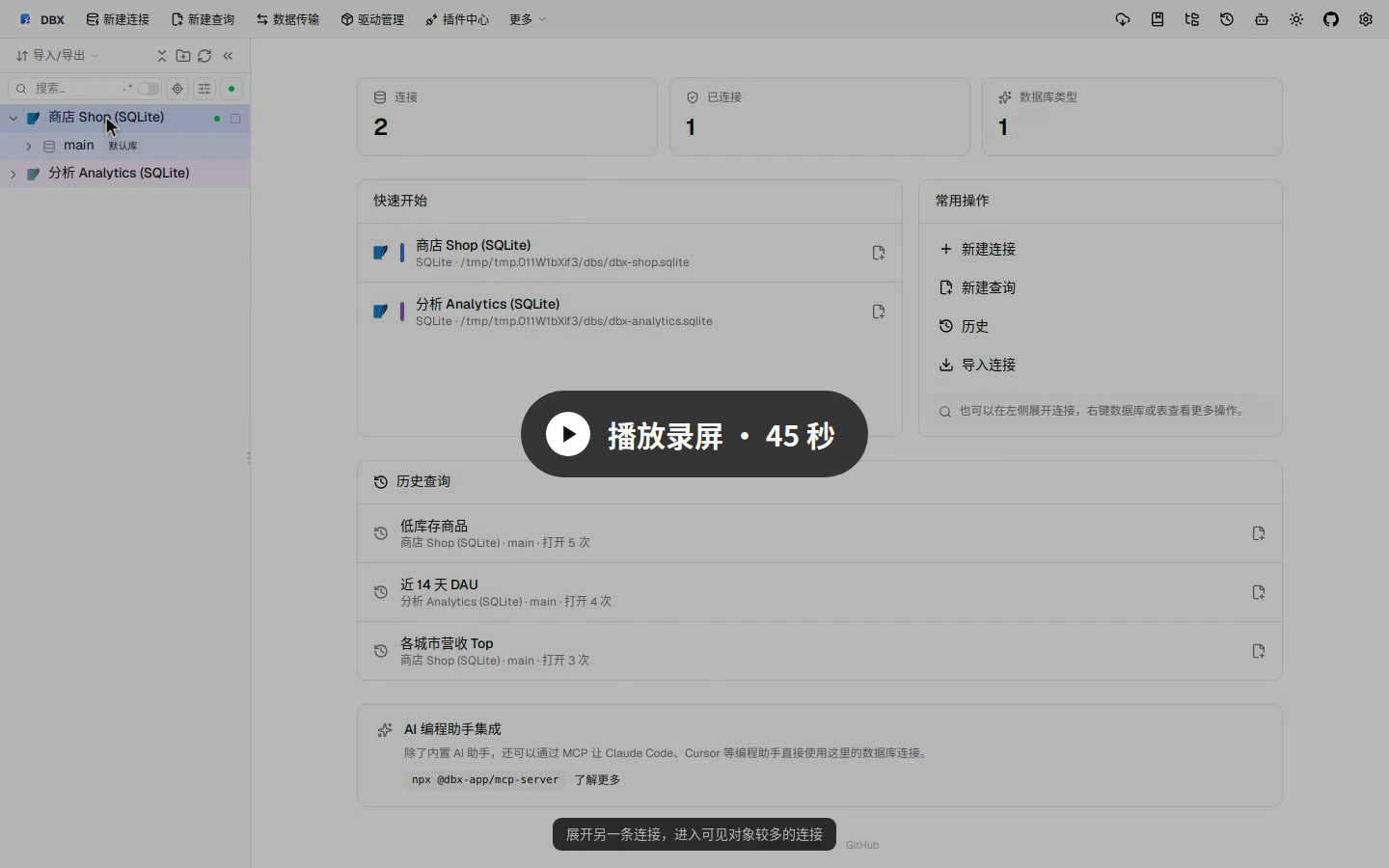The width and height of the screenshot is (1389, 868).
Task: Play the 45 秒 screen recording
Action: pyautogui.click(x=694, y=434)
